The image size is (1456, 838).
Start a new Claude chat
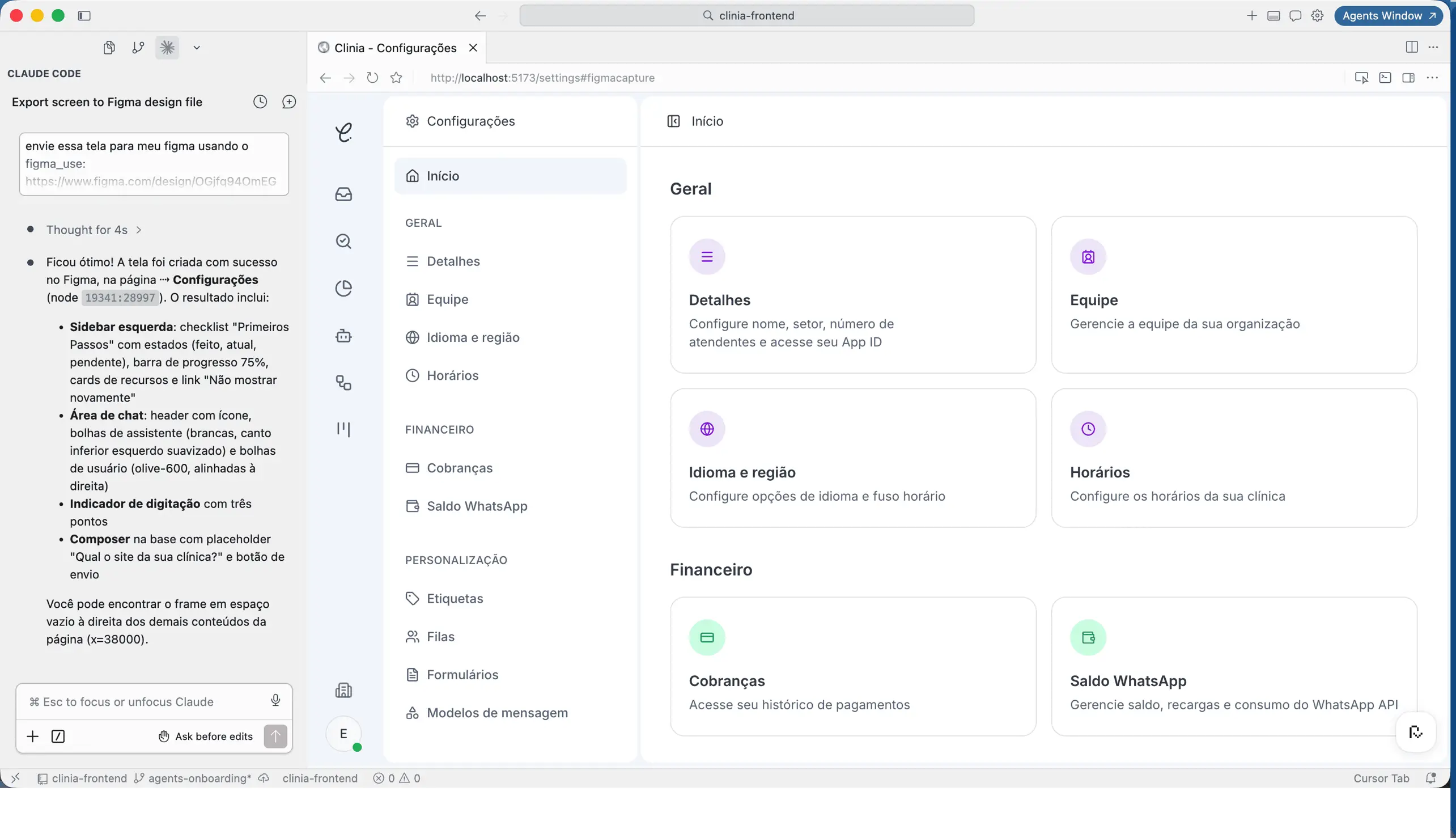pos(290,102)
